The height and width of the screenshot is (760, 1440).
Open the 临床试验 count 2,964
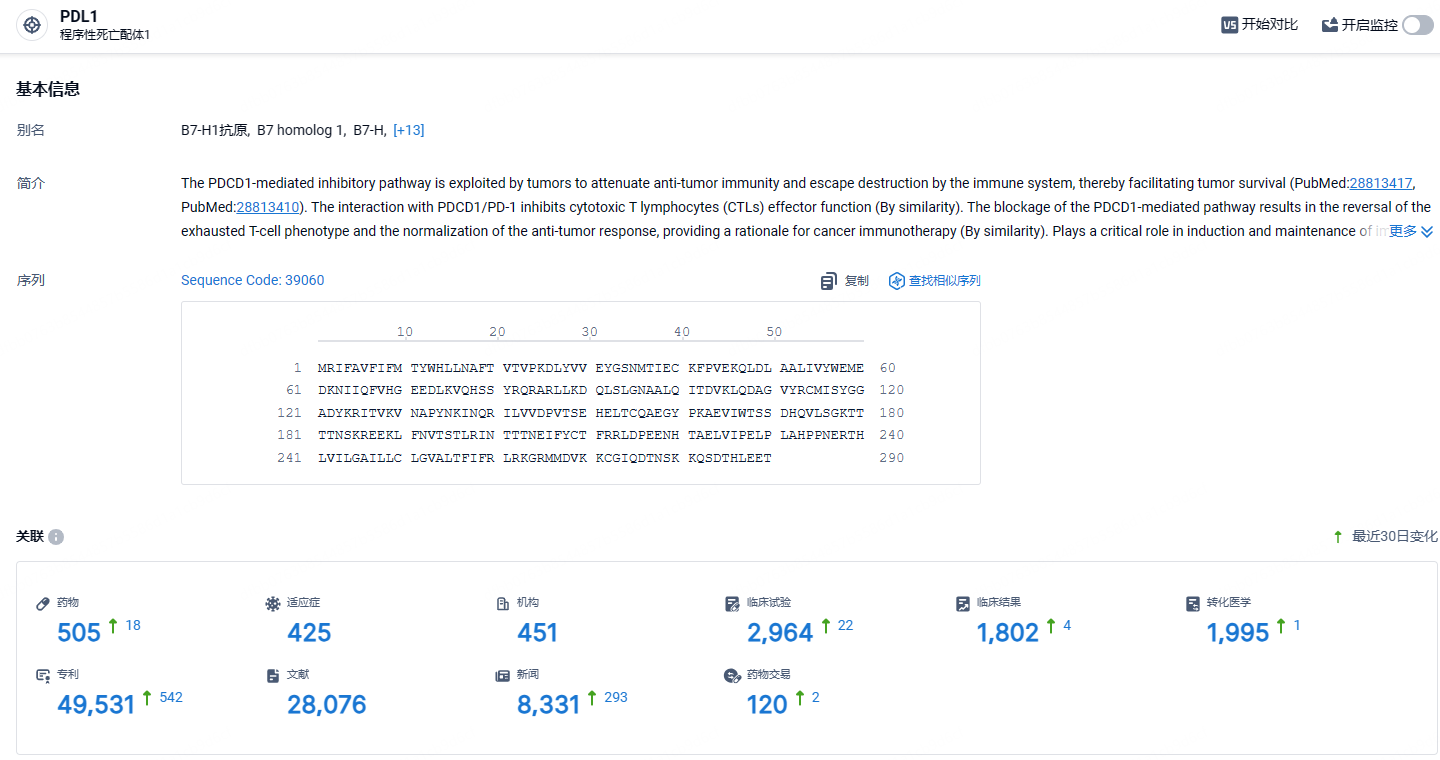pos(780,632)
